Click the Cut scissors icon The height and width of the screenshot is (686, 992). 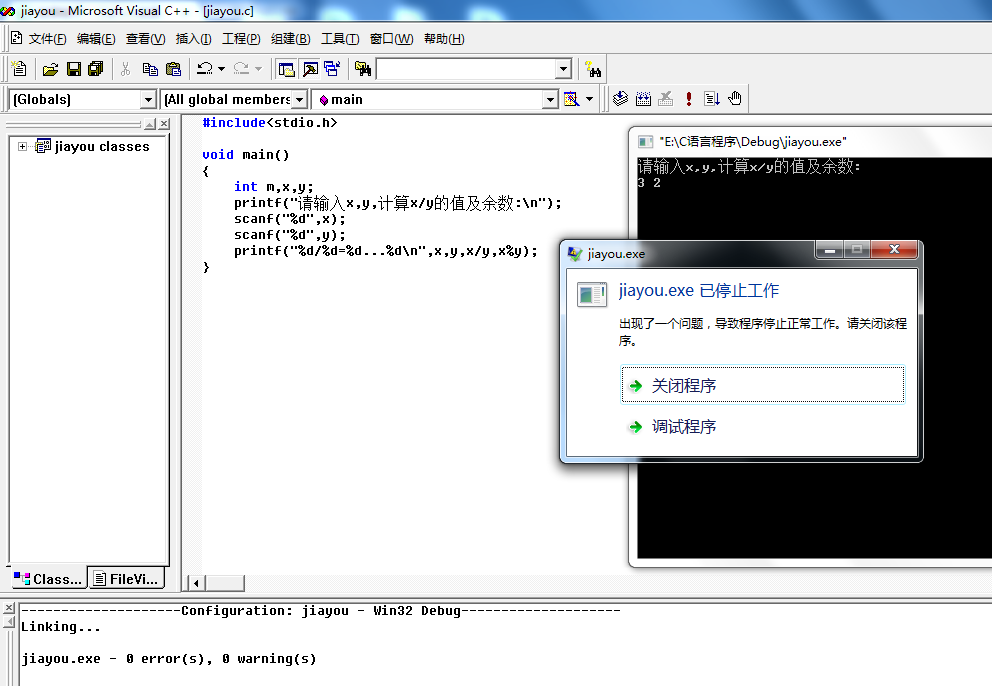point(125,68)
